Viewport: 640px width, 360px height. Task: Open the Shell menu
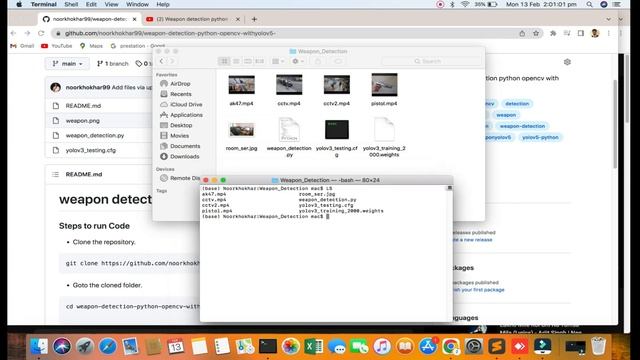(x=71, y=4)
